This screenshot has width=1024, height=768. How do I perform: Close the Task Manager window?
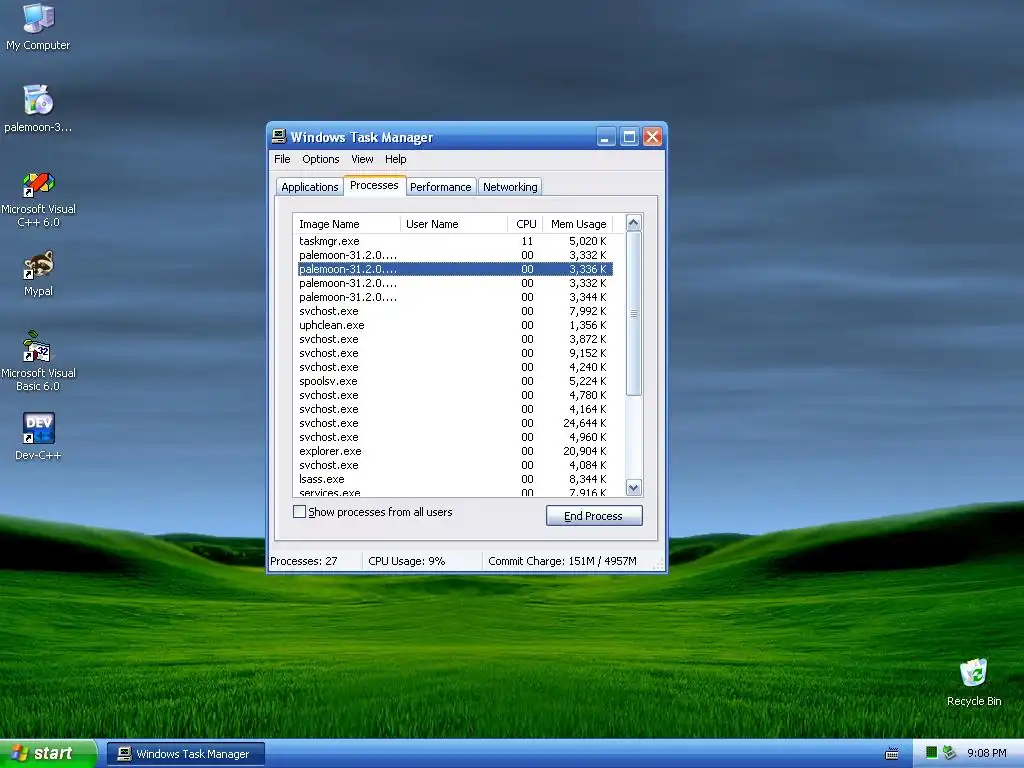652,136
